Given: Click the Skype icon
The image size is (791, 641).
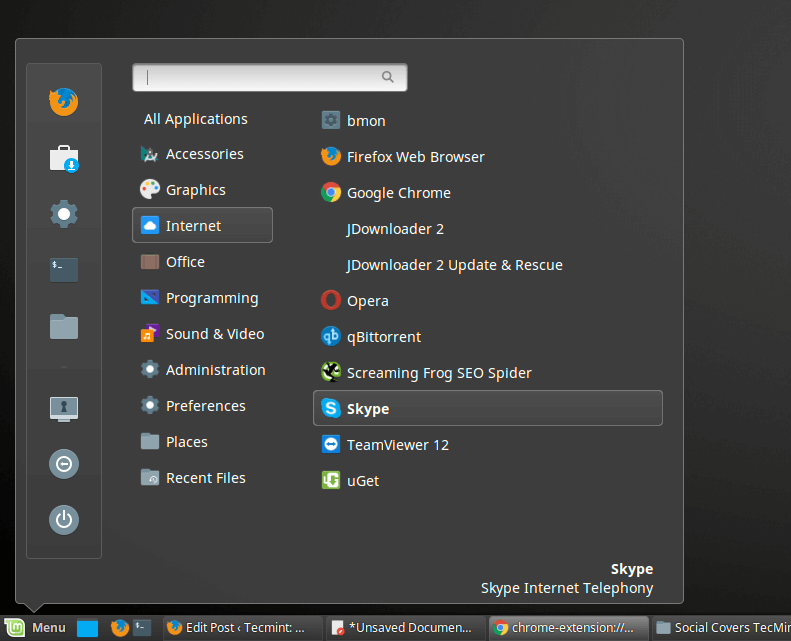Looking at the screenshot, I should pyautogui.click(x=331, y=408).
